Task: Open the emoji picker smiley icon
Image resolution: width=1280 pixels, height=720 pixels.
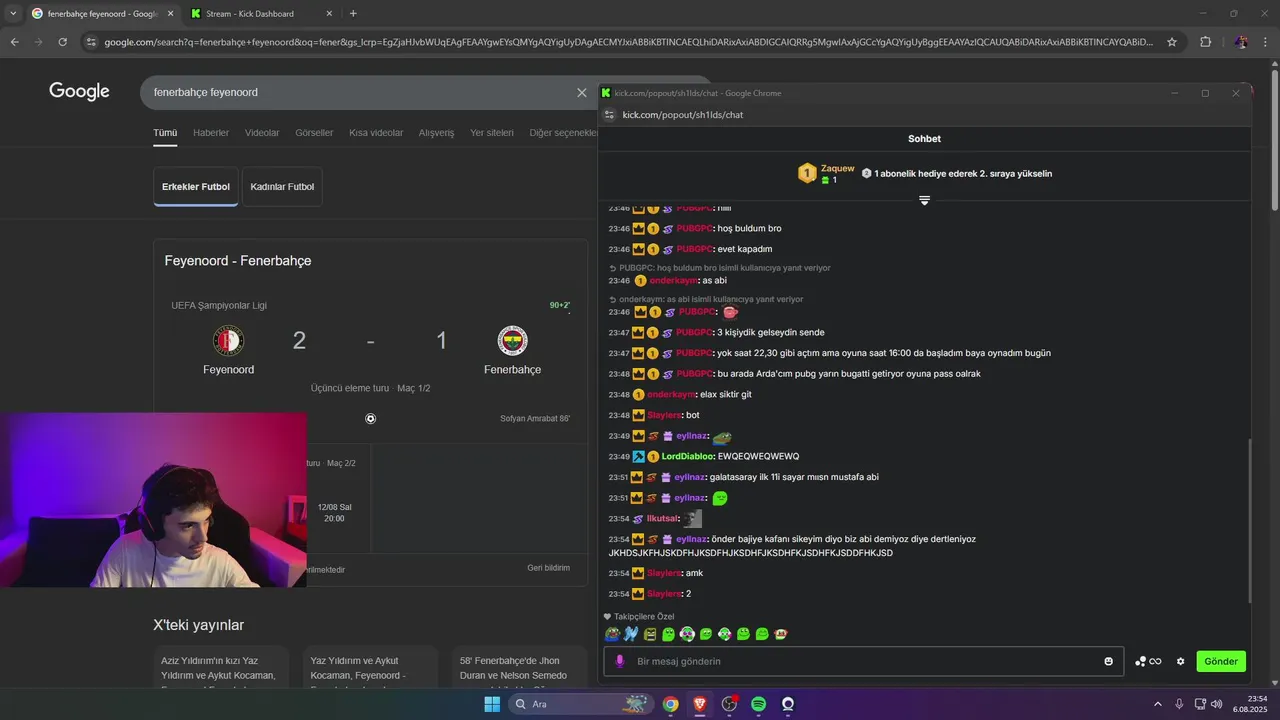Action: coord(1108,661)
